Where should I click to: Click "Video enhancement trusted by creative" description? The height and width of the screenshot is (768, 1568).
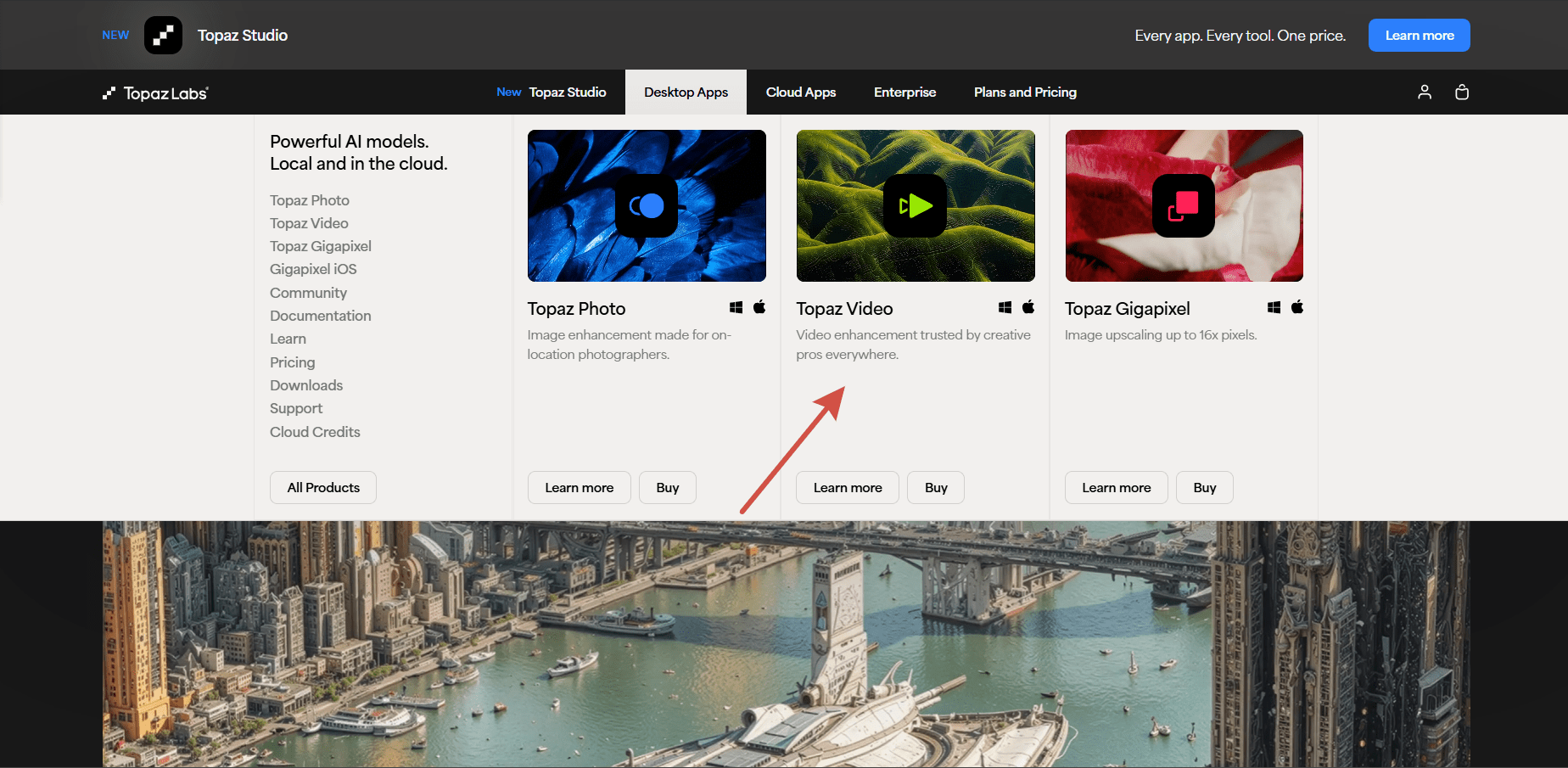[914, 335]
